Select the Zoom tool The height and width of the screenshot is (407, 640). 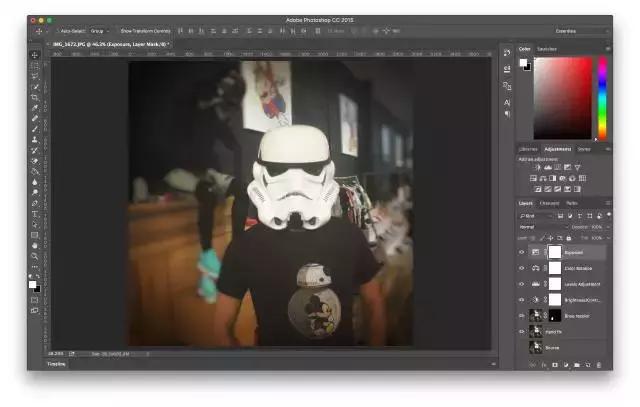point(35,256)
